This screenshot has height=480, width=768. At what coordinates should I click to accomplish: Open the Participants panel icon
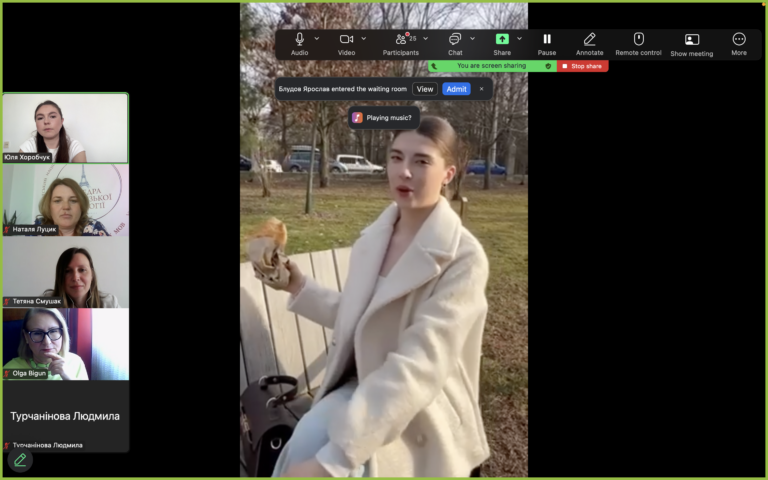click(x=401, y=39)
